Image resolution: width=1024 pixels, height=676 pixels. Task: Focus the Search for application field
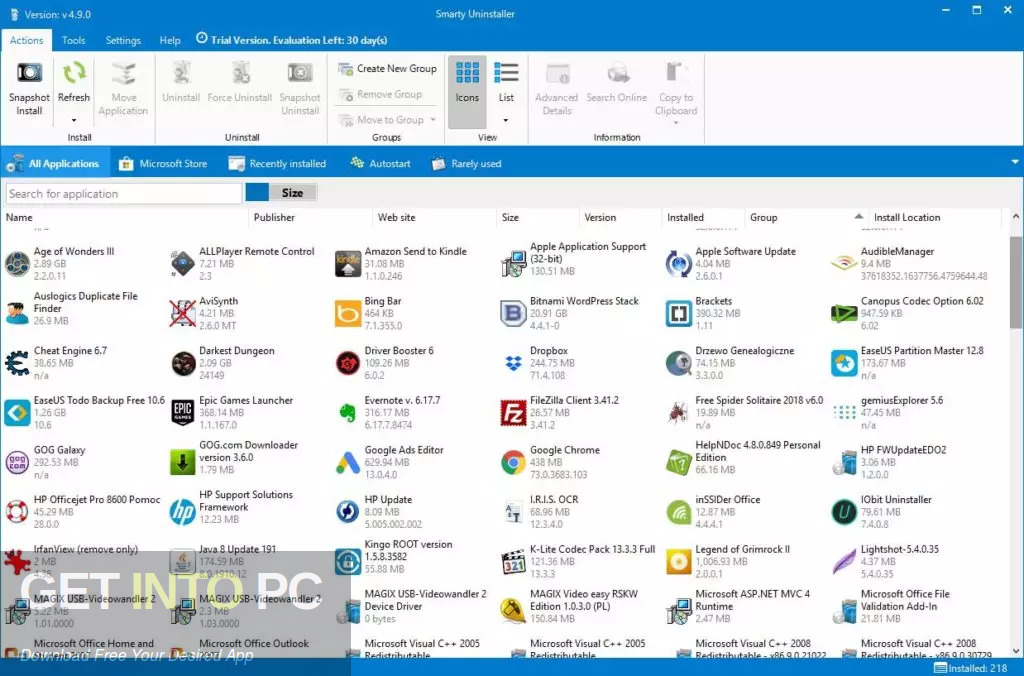point(124,193)
